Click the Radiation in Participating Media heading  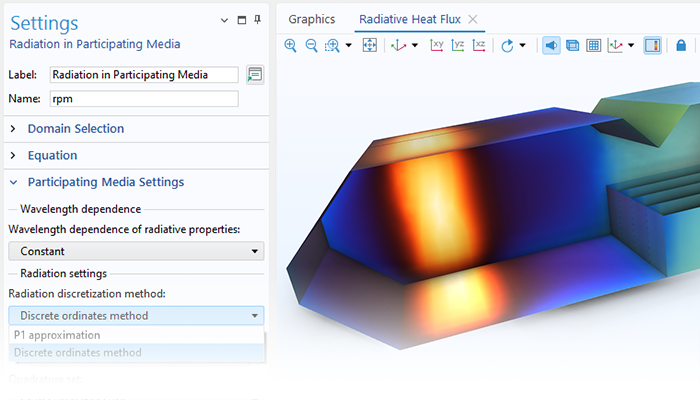tap(95, 44)
